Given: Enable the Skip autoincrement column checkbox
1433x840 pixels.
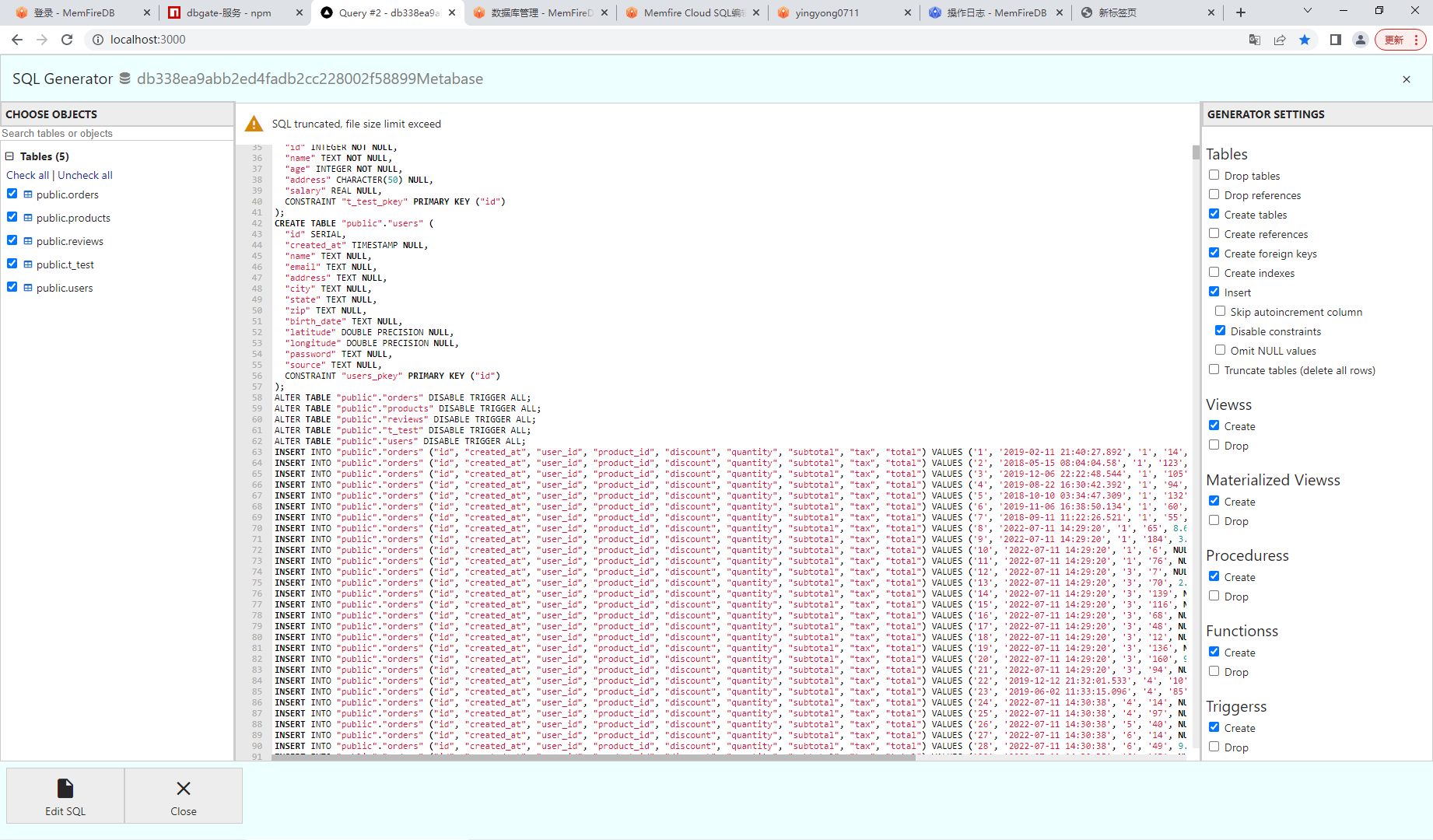Looking at the screenshot, I should coord(1220,311).
